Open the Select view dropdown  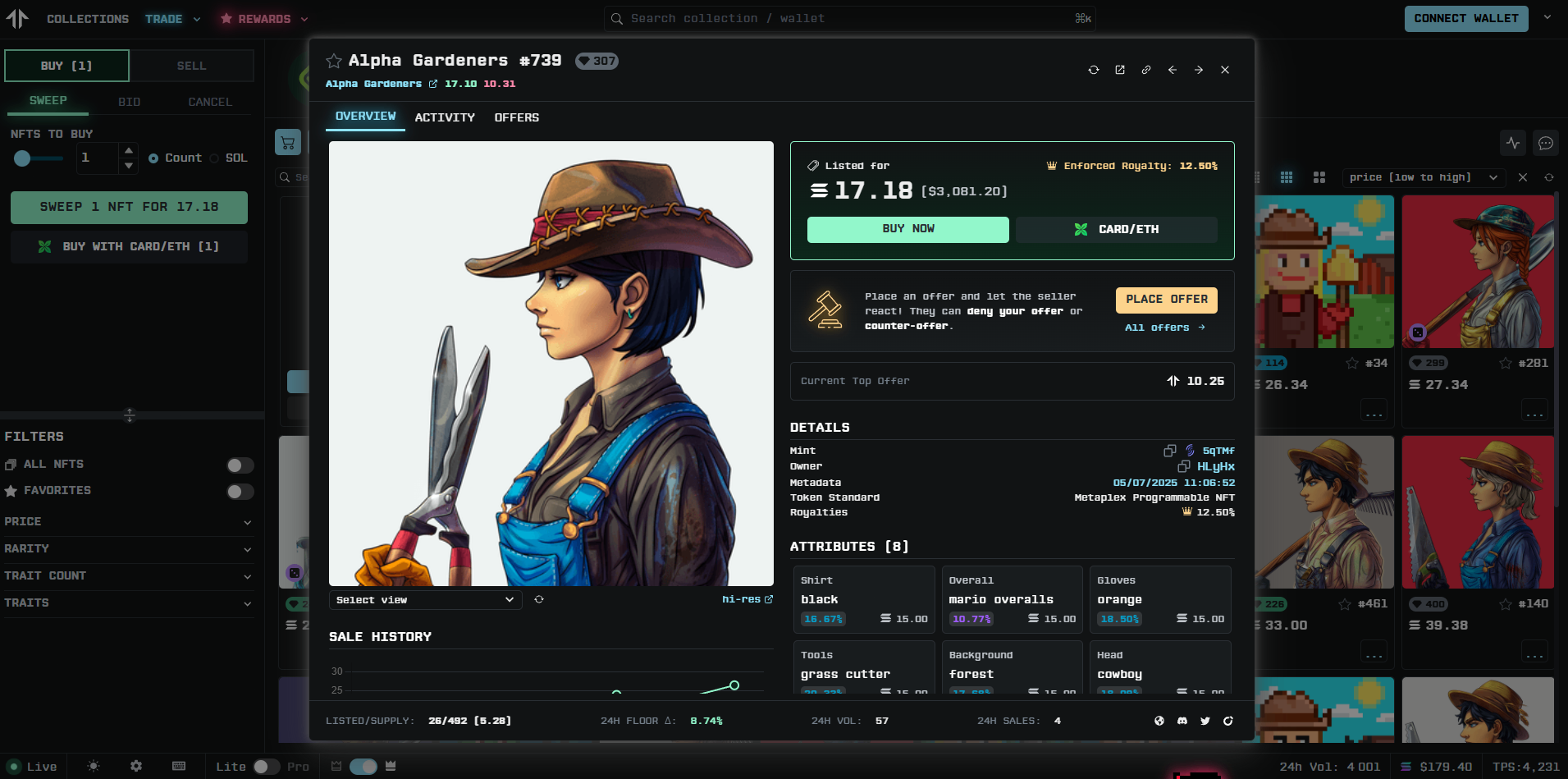coord(425,600)
